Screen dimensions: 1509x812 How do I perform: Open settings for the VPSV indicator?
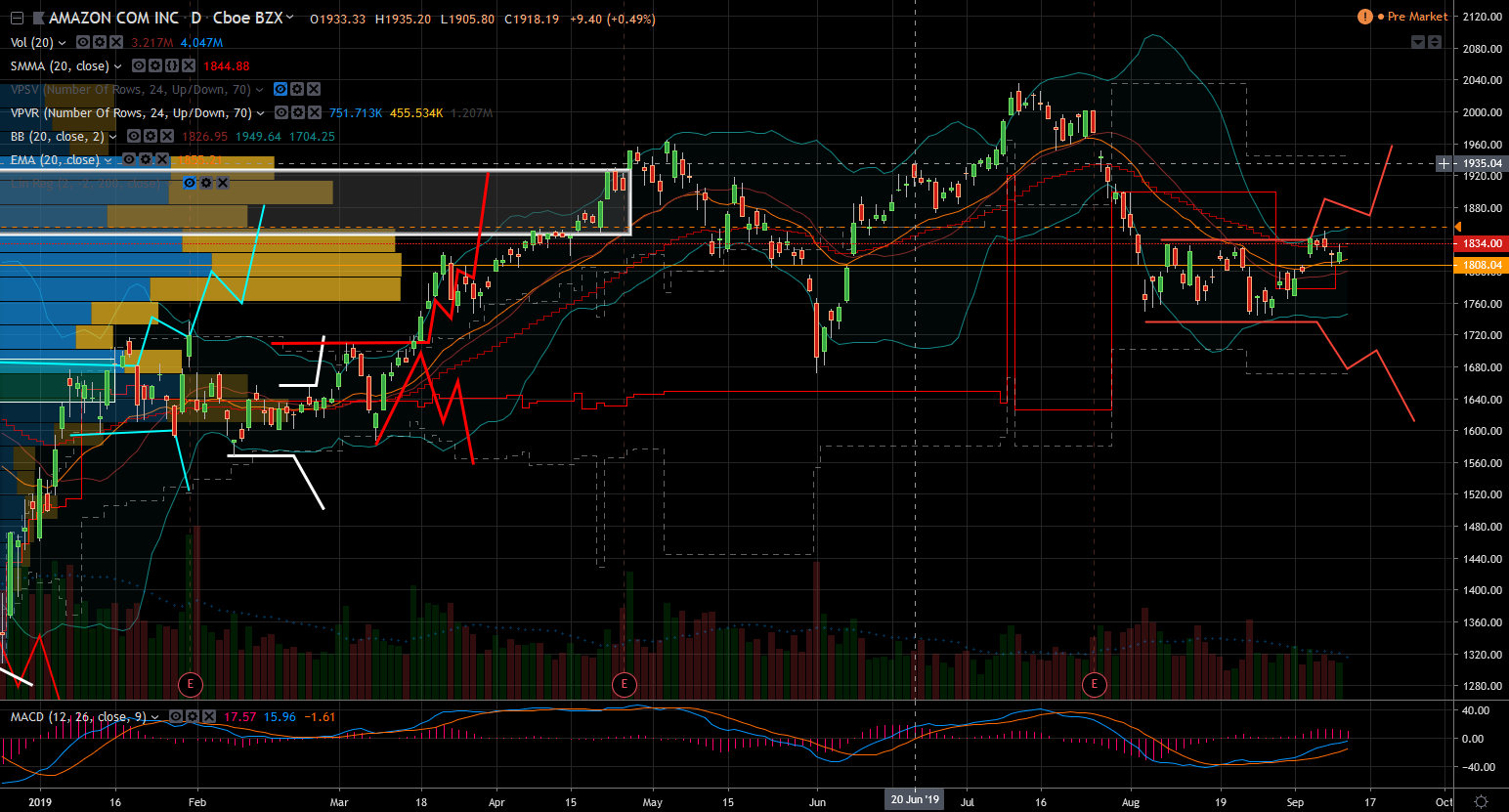(297, 90)
